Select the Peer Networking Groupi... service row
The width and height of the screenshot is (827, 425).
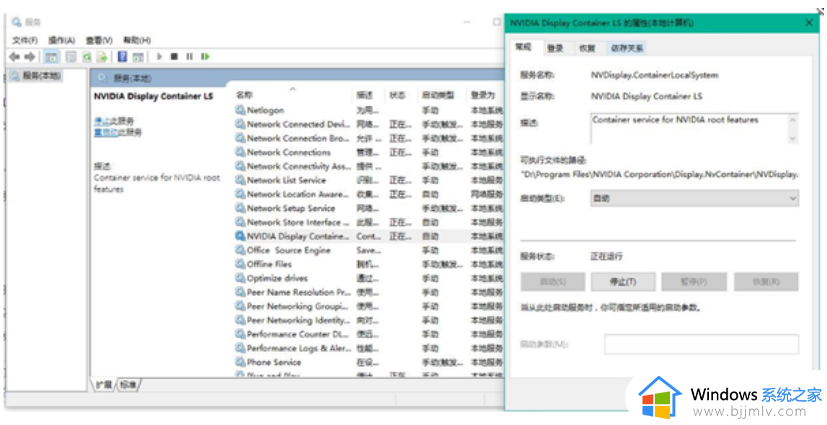tap(369, 306)
